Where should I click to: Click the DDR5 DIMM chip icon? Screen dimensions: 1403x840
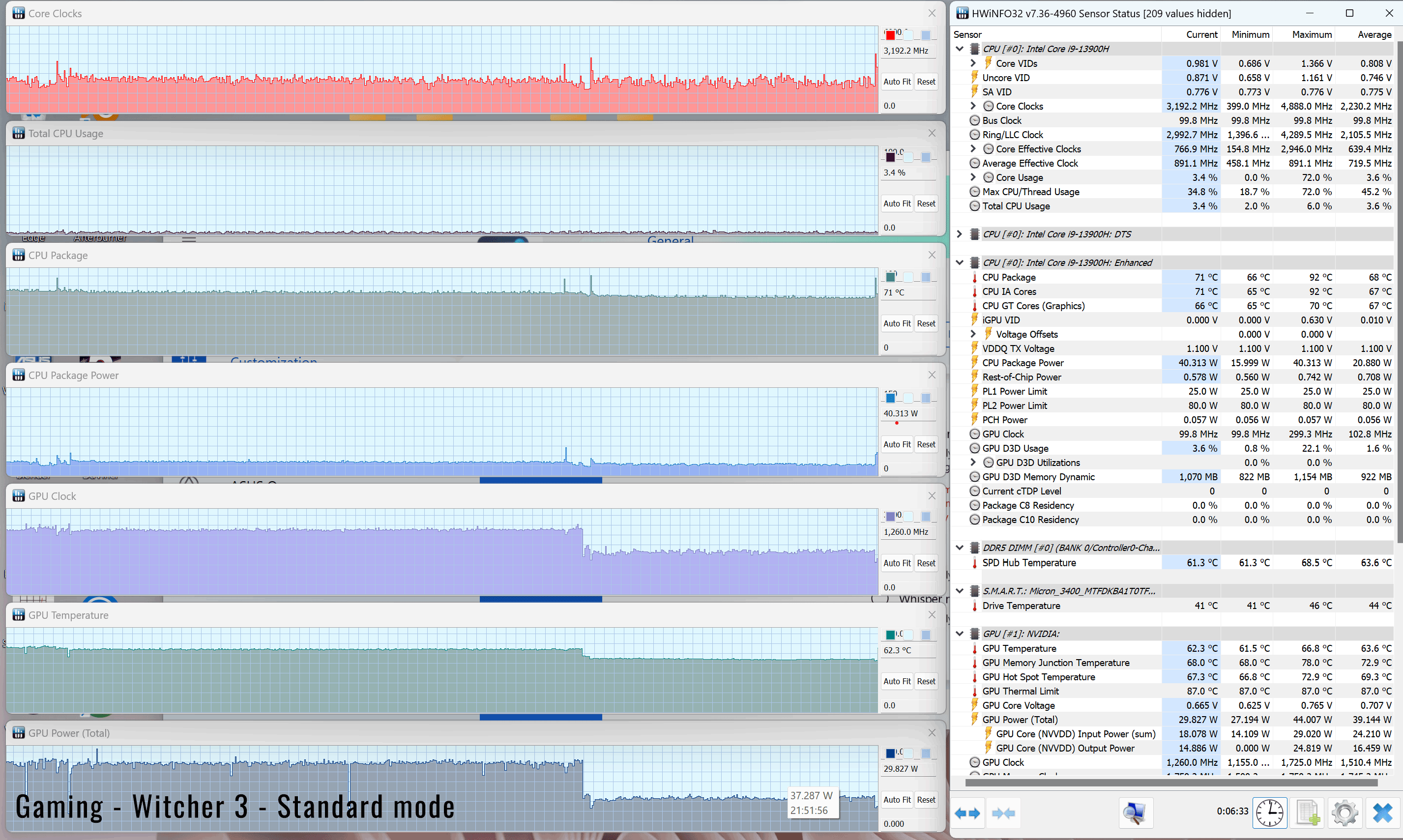click(x=974, y=548)
